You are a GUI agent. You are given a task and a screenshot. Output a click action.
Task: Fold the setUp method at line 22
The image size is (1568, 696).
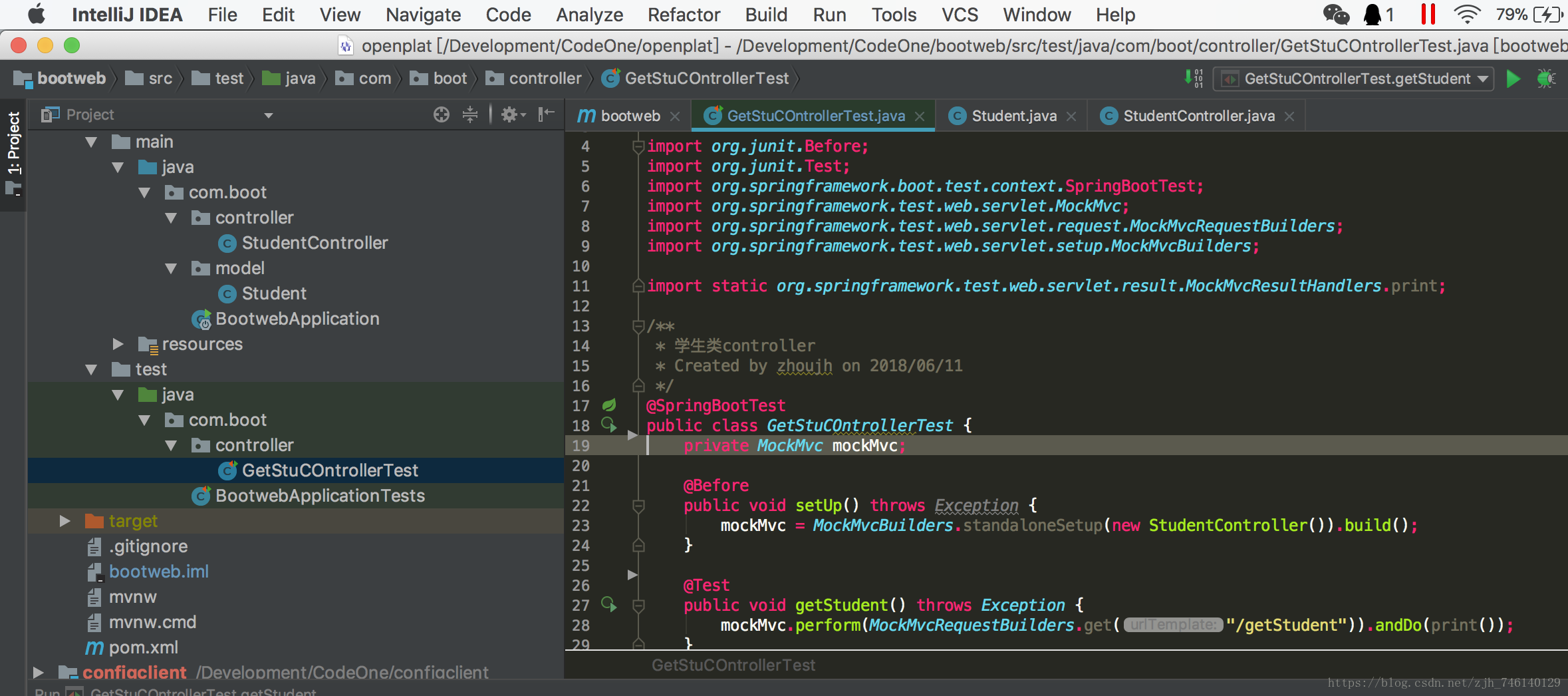[x=638, y=505]
